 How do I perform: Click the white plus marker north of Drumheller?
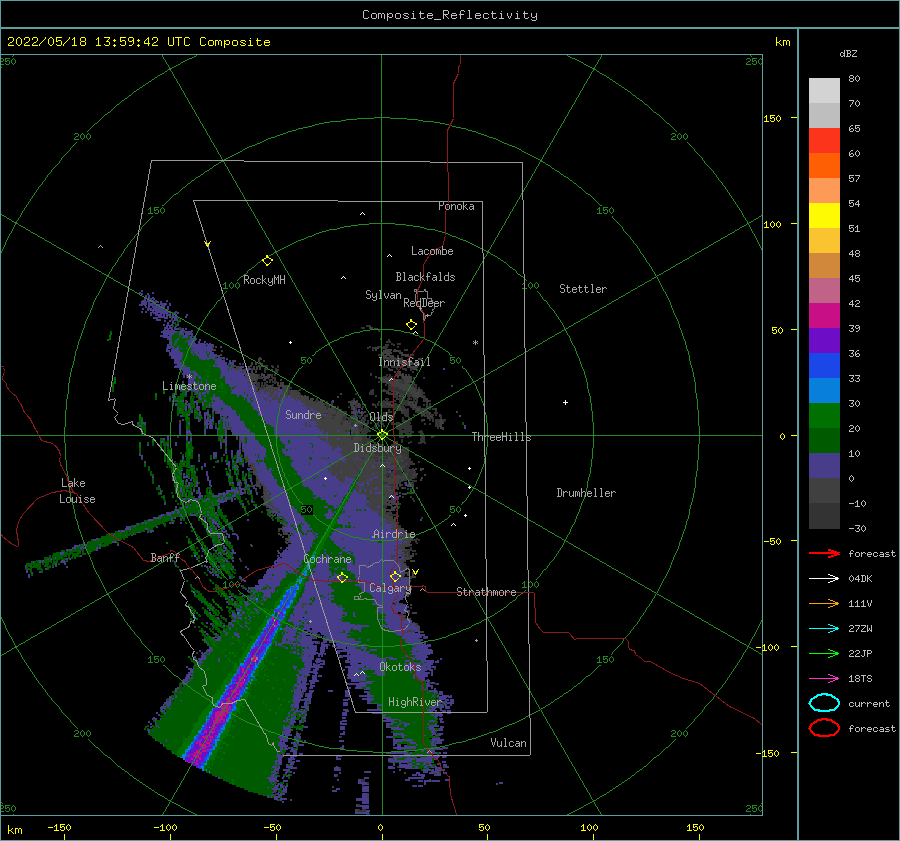(x=565, y=402)
